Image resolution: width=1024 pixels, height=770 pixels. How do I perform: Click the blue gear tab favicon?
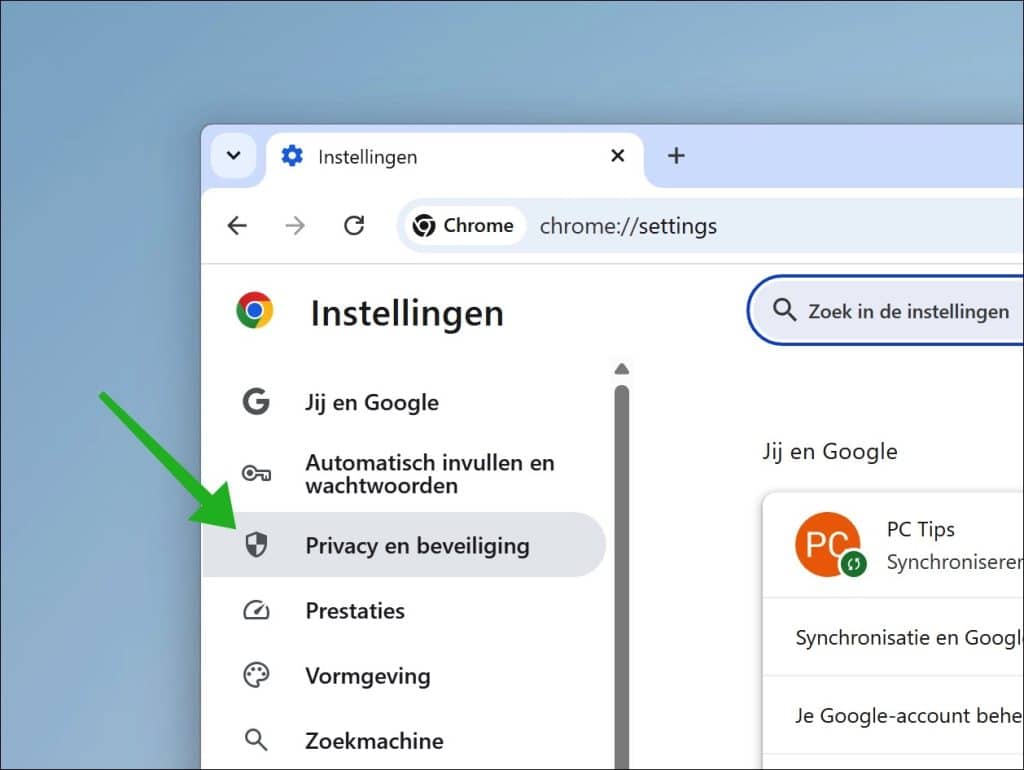tap(292, 156)
